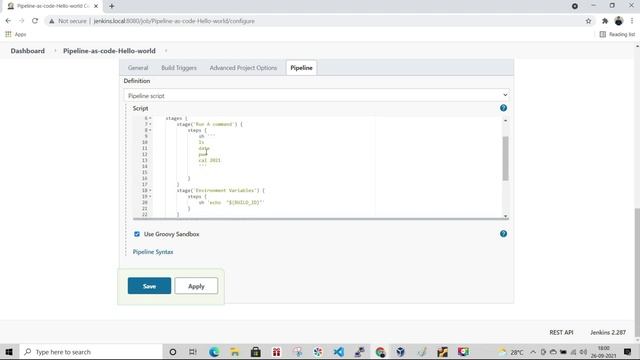Screen dimensions: 640x360
Task: Collapse the fold arrow at line 8
Action: [150, 130]
